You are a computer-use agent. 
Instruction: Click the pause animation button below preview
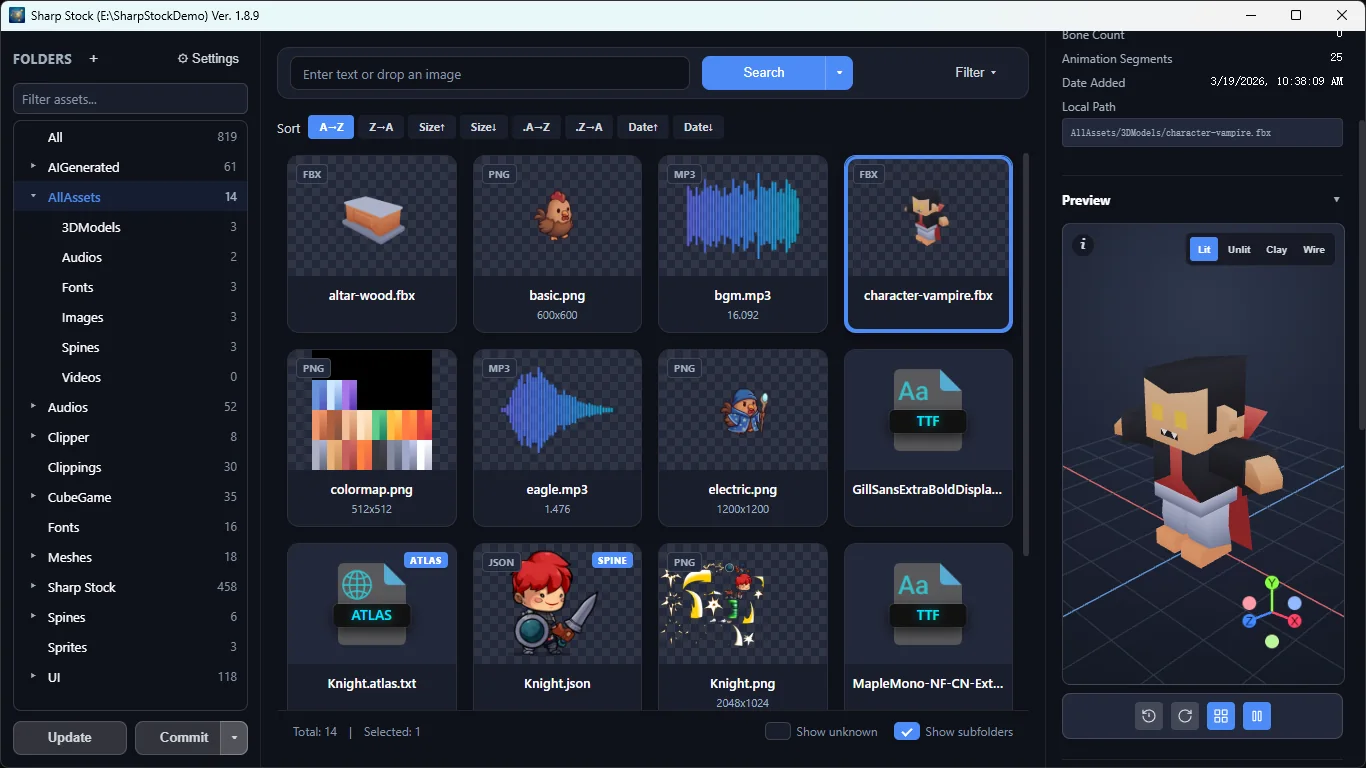point(1257,716)
